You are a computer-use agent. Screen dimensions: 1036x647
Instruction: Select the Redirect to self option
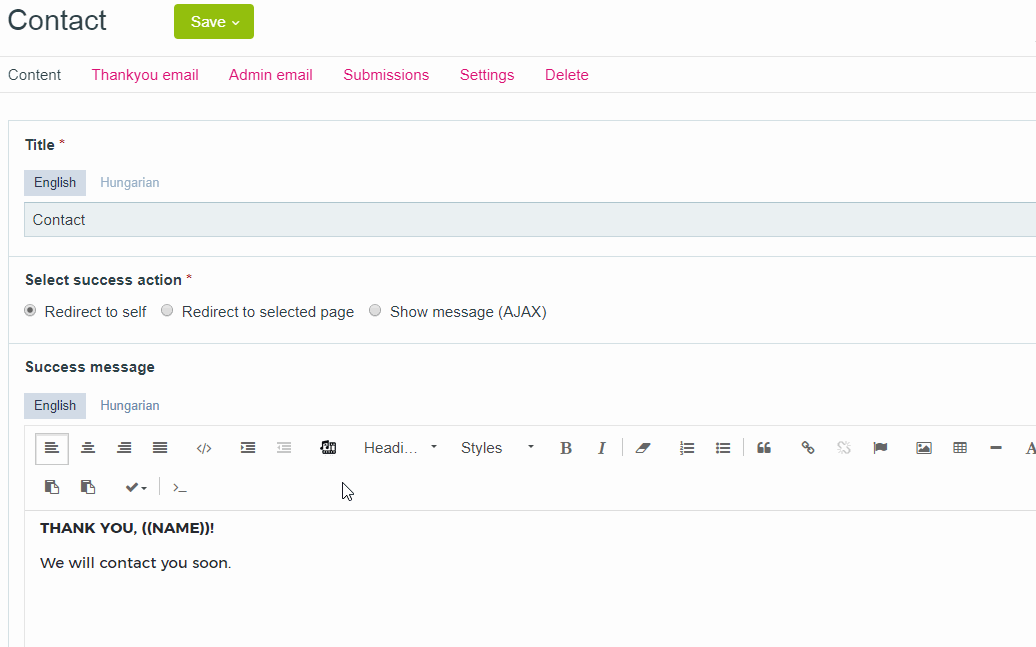coord(31,311)
